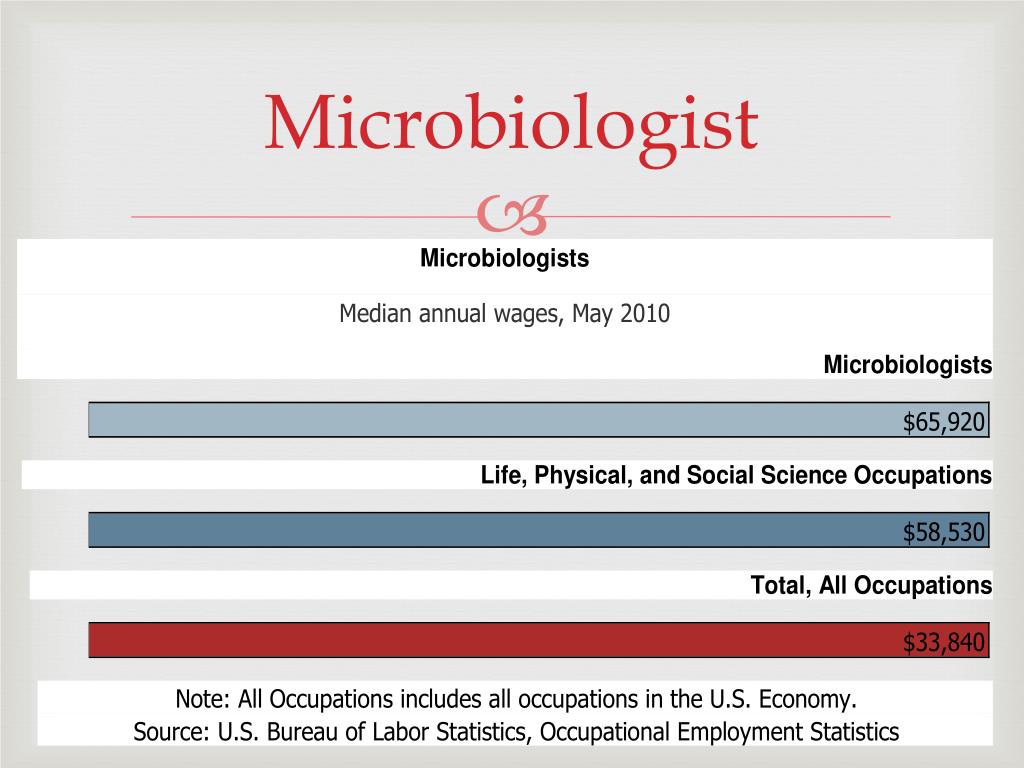Click the words May 2010 in the subtitle
The width and height of the screenshot is (1024, 768).
click(x=621, y=314)
